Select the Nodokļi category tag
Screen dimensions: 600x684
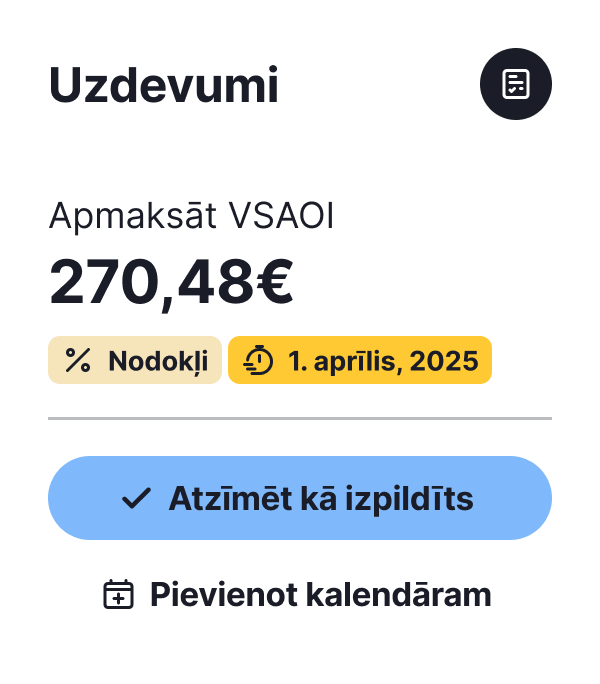click(135, 361)
